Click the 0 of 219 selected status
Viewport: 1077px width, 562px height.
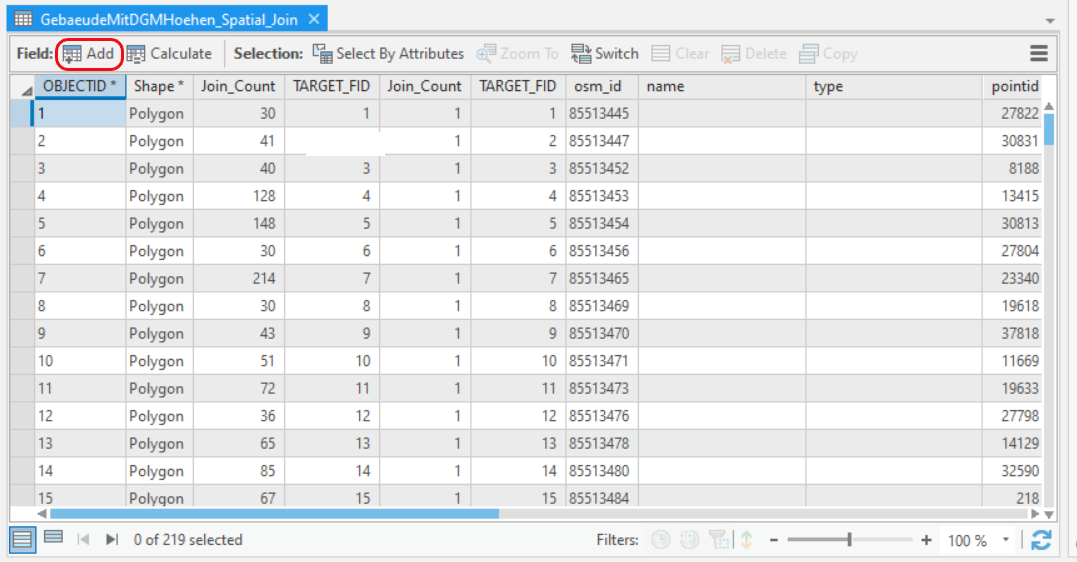(188, 540)
